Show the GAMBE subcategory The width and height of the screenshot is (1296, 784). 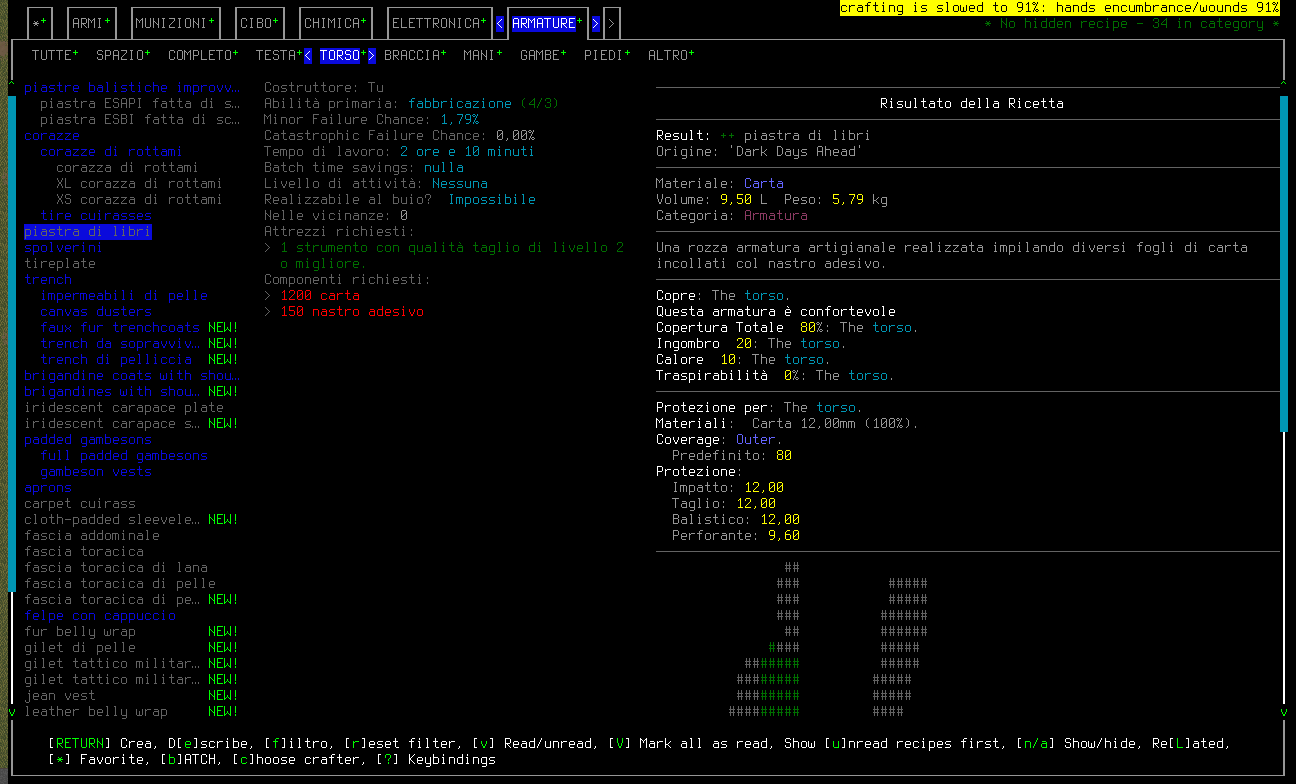[x=543, y=55]
